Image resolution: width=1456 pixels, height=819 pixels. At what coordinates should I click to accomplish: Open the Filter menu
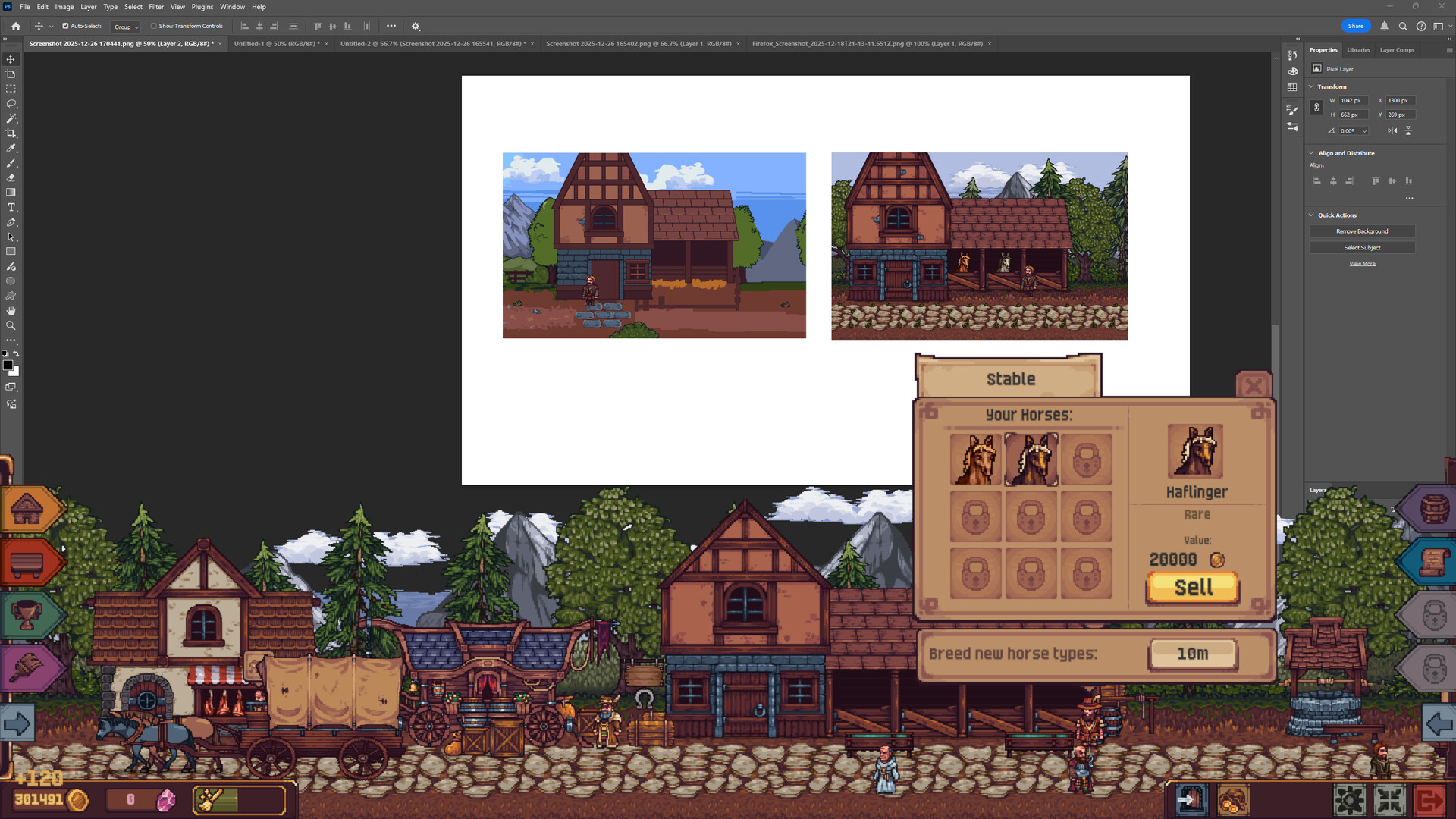tap(156, 6)
